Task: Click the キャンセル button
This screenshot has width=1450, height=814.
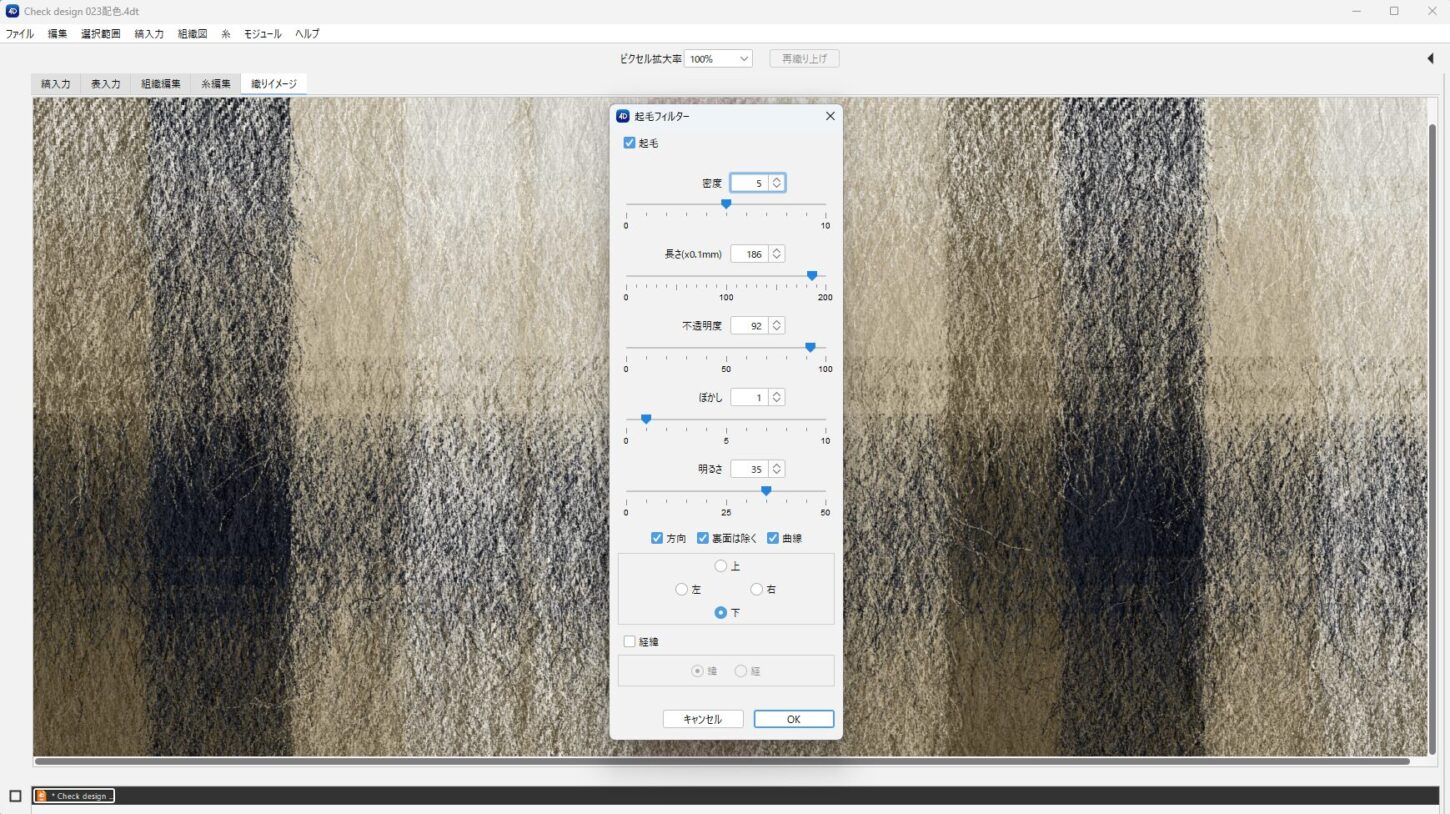Action: (x=703, y=719)
